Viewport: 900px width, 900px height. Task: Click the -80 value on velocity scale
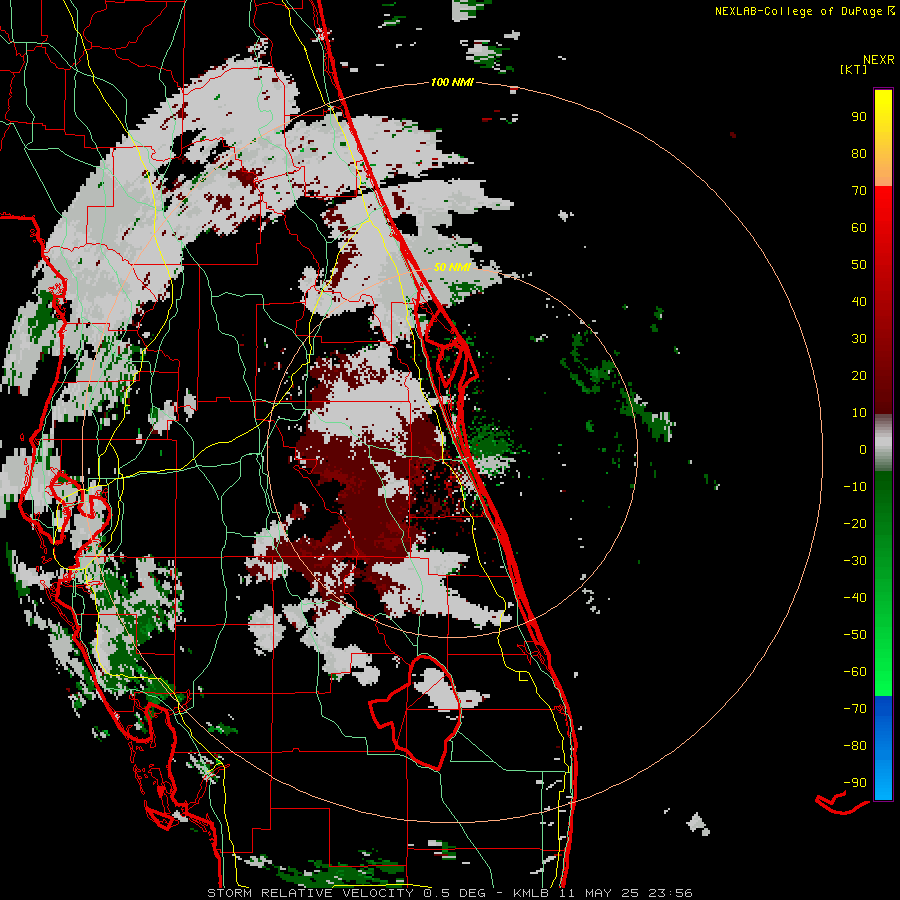pyautogui.click(x=855, y=746)
